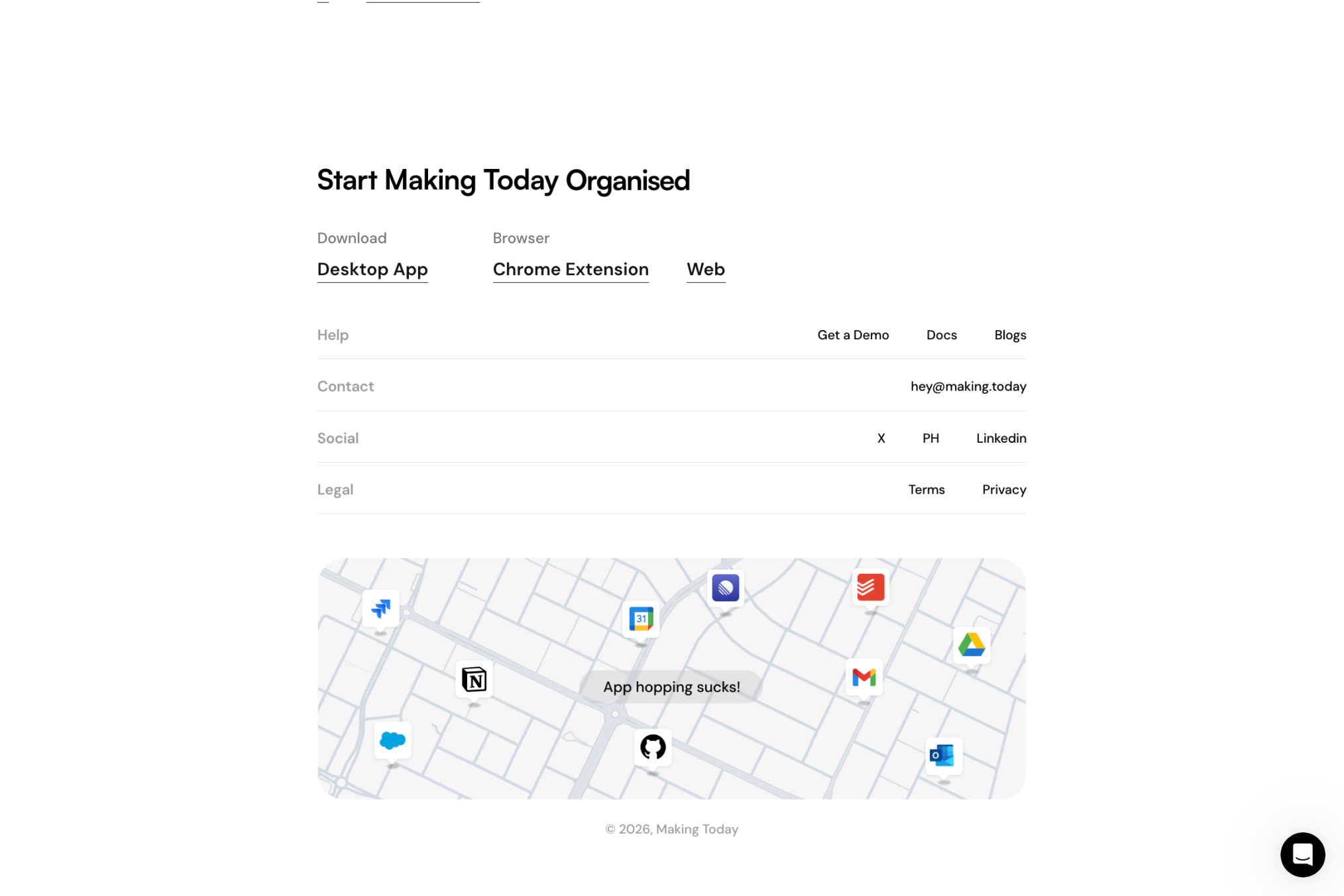
Task: Open the Linkedin social link
Action: (x=1001, y=438)
